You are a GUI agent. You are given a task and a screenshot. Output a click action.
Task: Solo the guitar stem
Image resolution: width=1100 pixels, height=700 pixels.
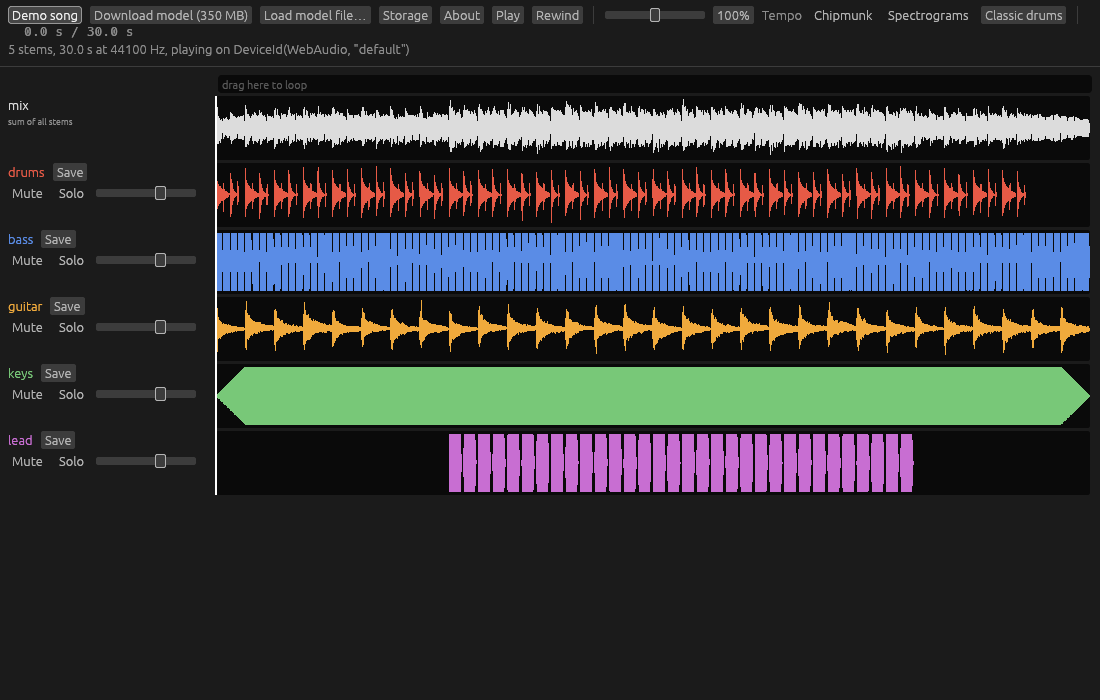pos(71,328)
